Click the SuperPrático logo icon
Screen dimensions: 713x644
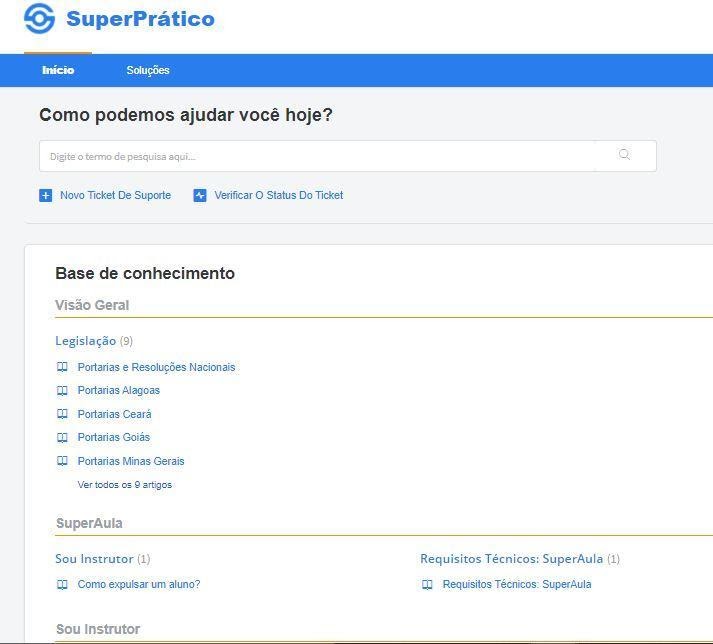click(40, 19)
